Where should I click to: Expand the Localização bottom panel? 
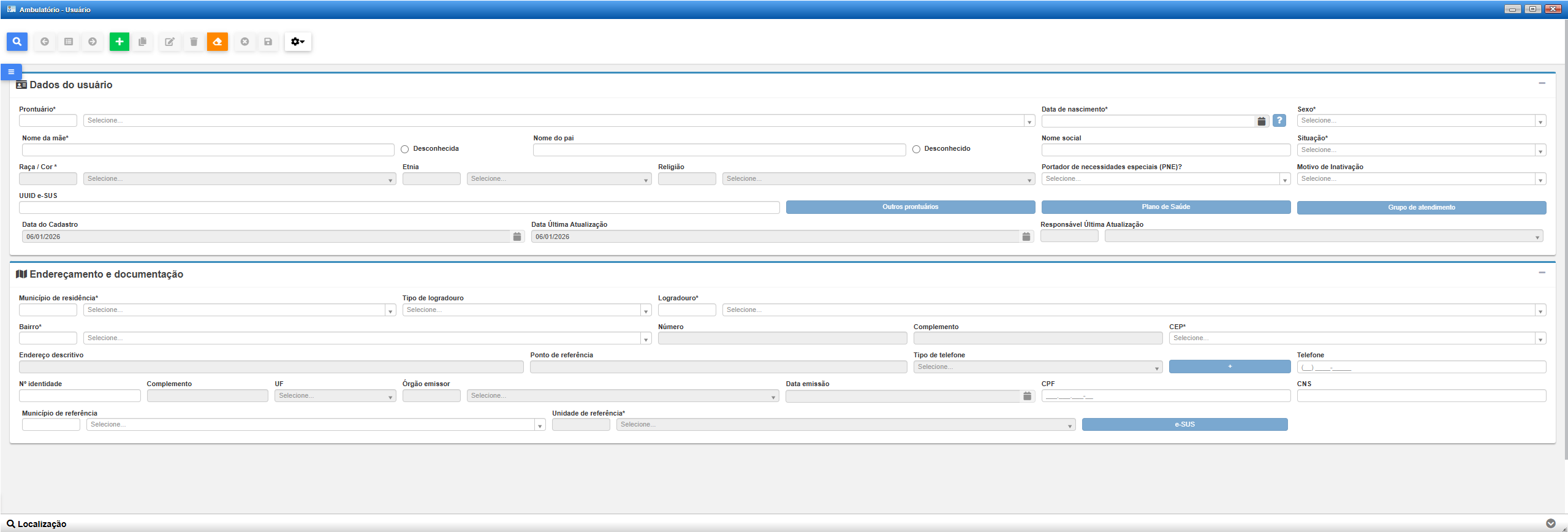pos(1550,523)
